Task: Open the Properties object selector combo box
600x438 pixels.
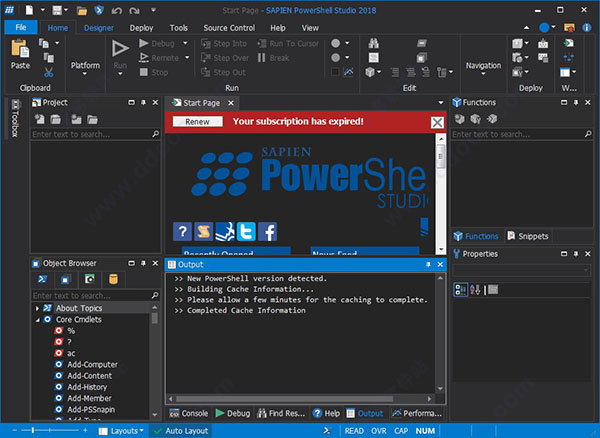Action: [521, 270]
